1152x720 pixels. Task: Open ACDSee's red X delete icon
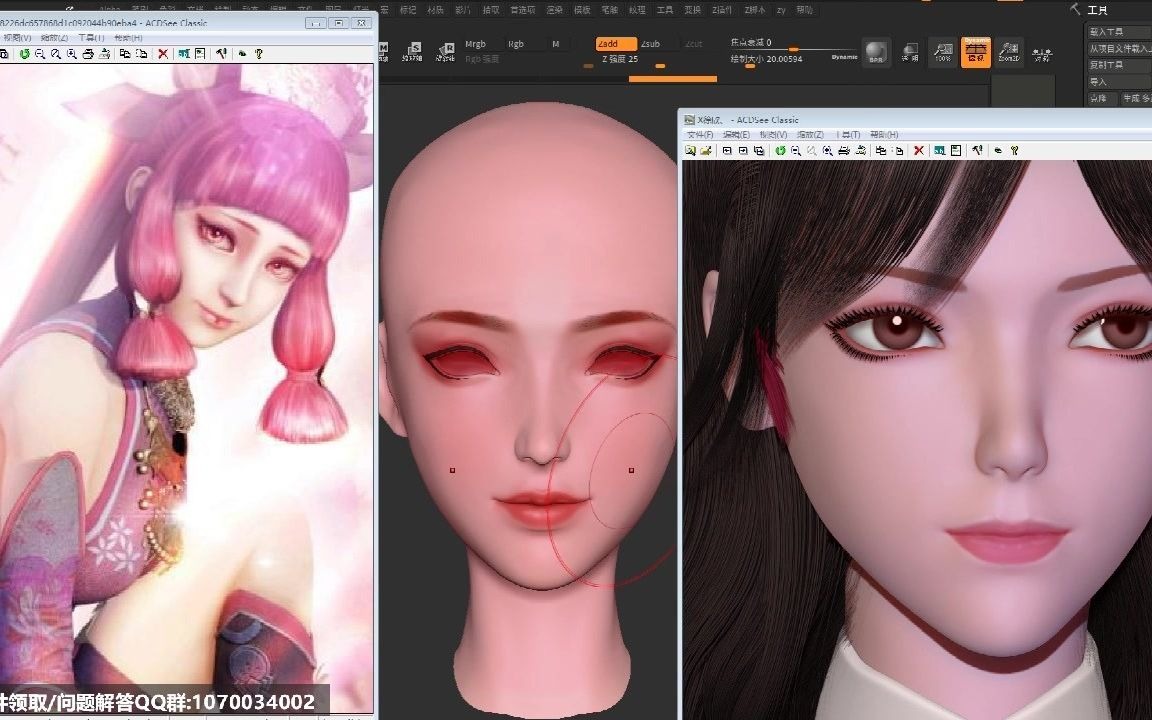coord(918,150)
